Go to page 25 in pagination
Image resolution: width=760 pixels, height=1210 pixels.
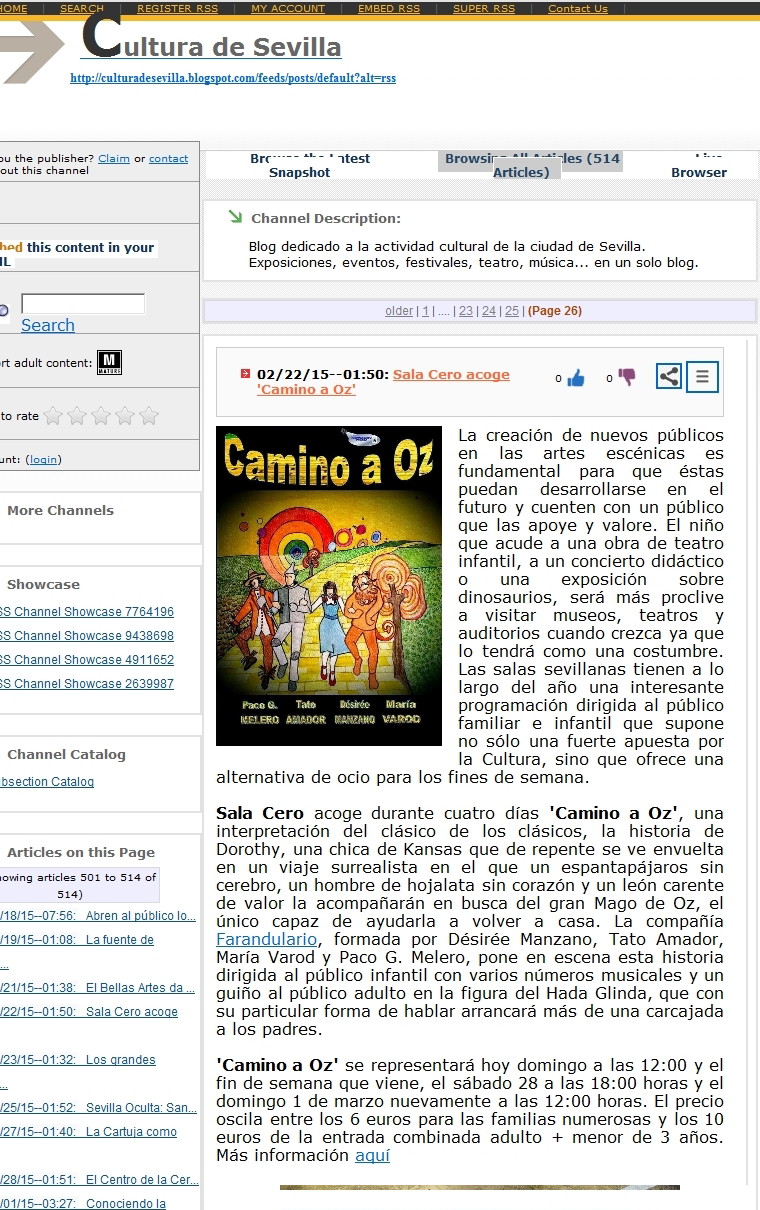tap(512, 311)
